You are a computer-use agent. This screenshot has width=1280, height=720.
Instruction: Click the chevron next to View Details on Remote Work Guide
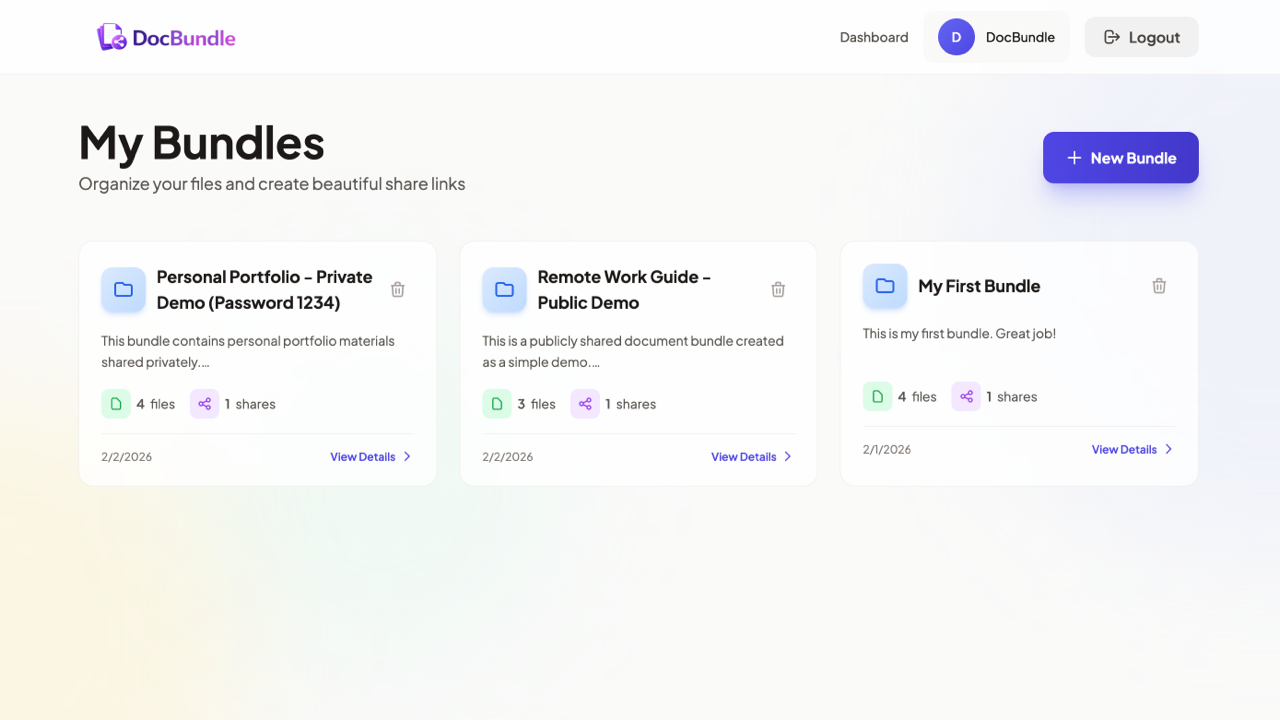pos(788,456)
